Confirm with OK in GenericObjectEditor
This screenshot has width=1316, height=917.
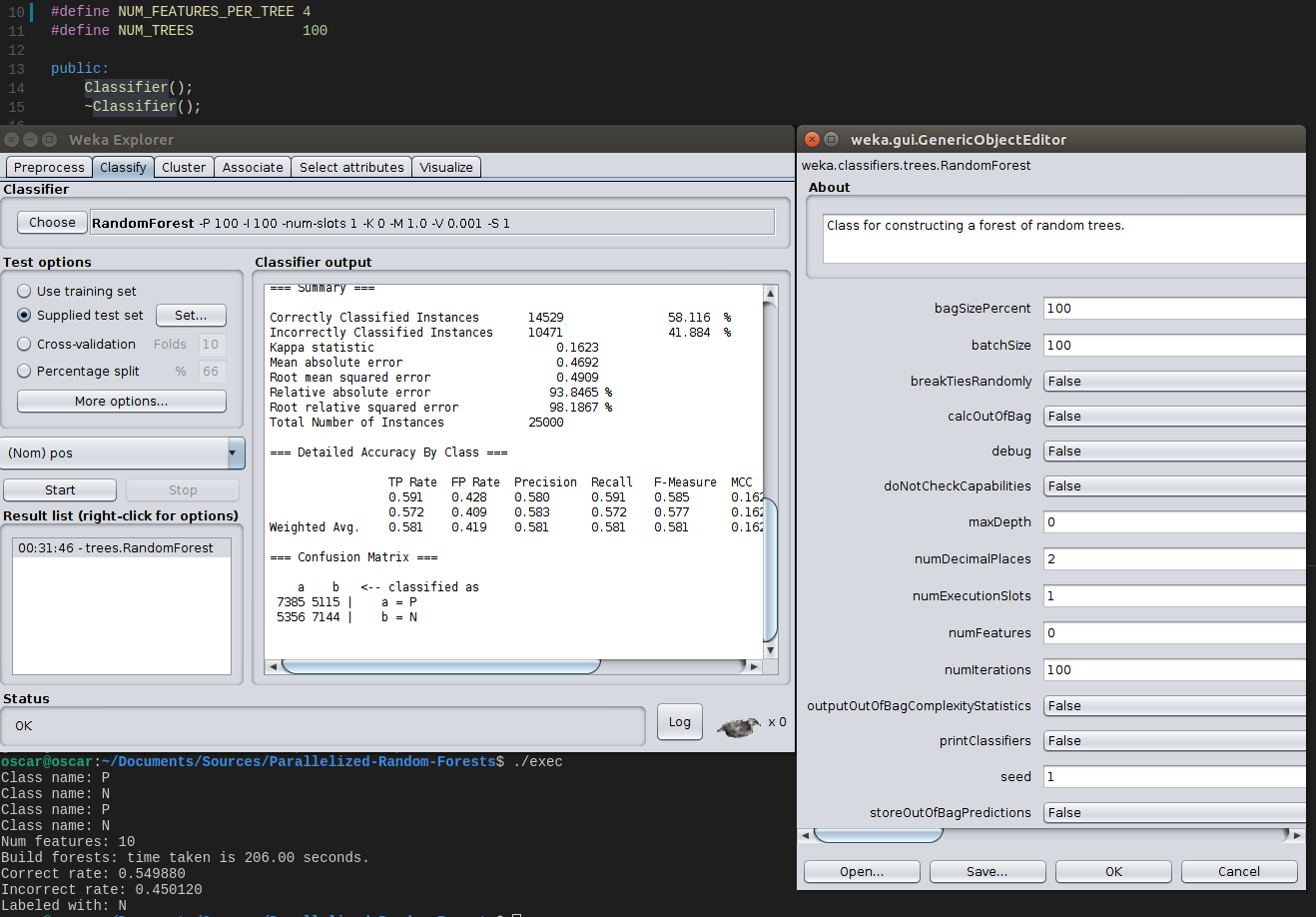1114,872
